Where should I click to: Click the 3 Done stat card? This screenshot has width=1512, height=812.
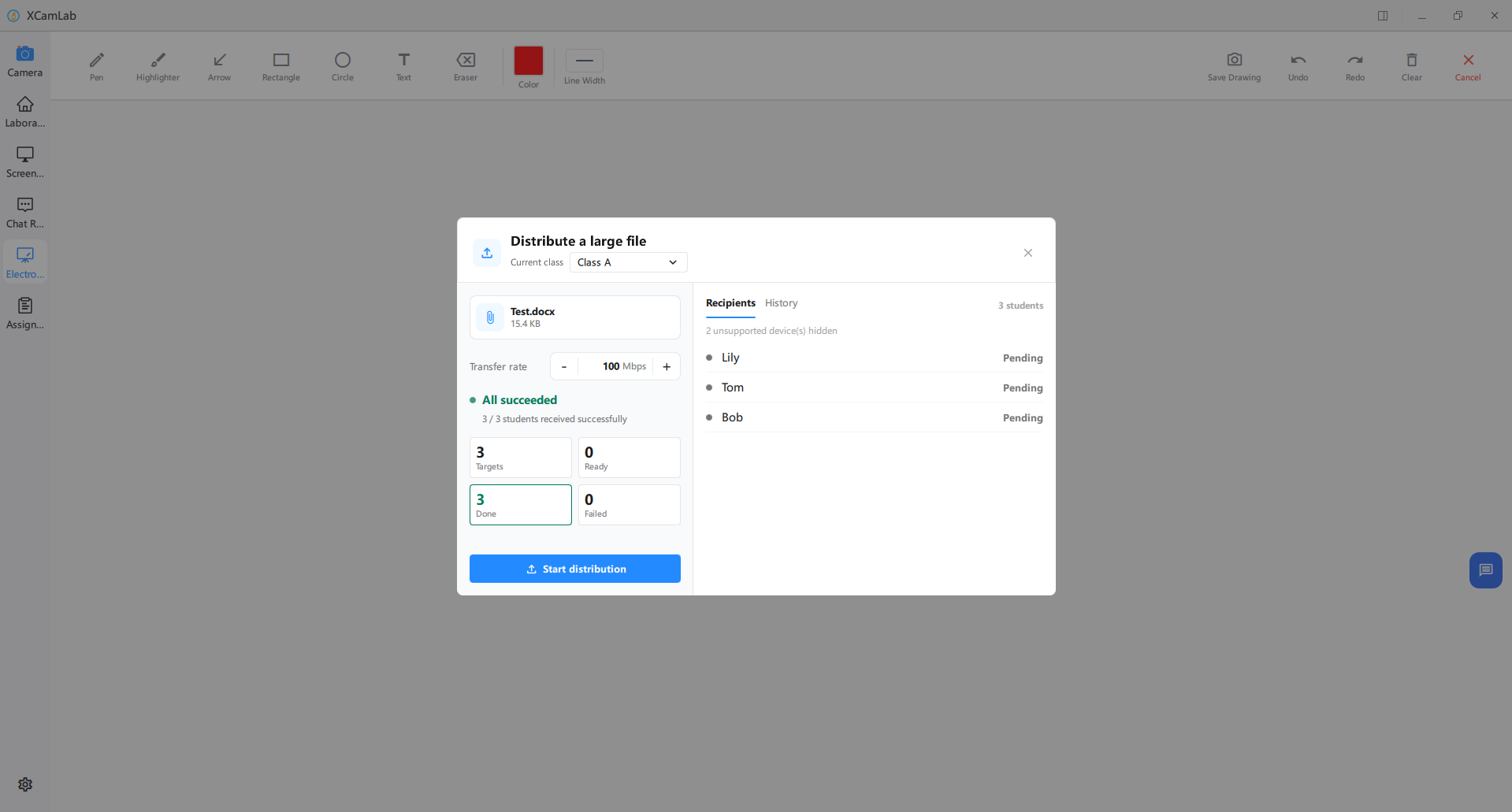[x=521, y=505]
